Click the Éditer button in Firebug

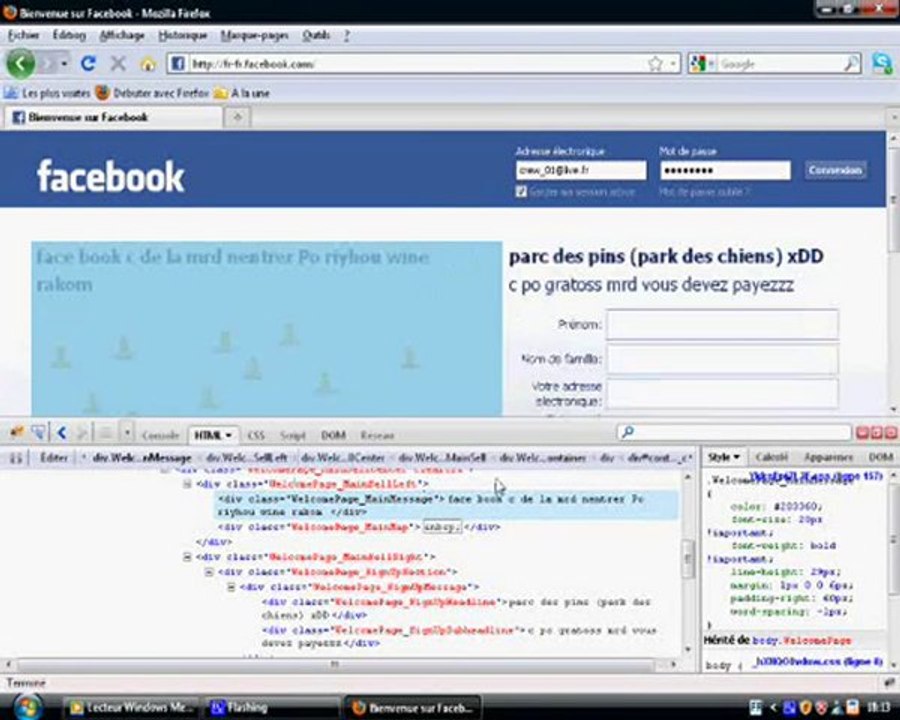point(54,458)
